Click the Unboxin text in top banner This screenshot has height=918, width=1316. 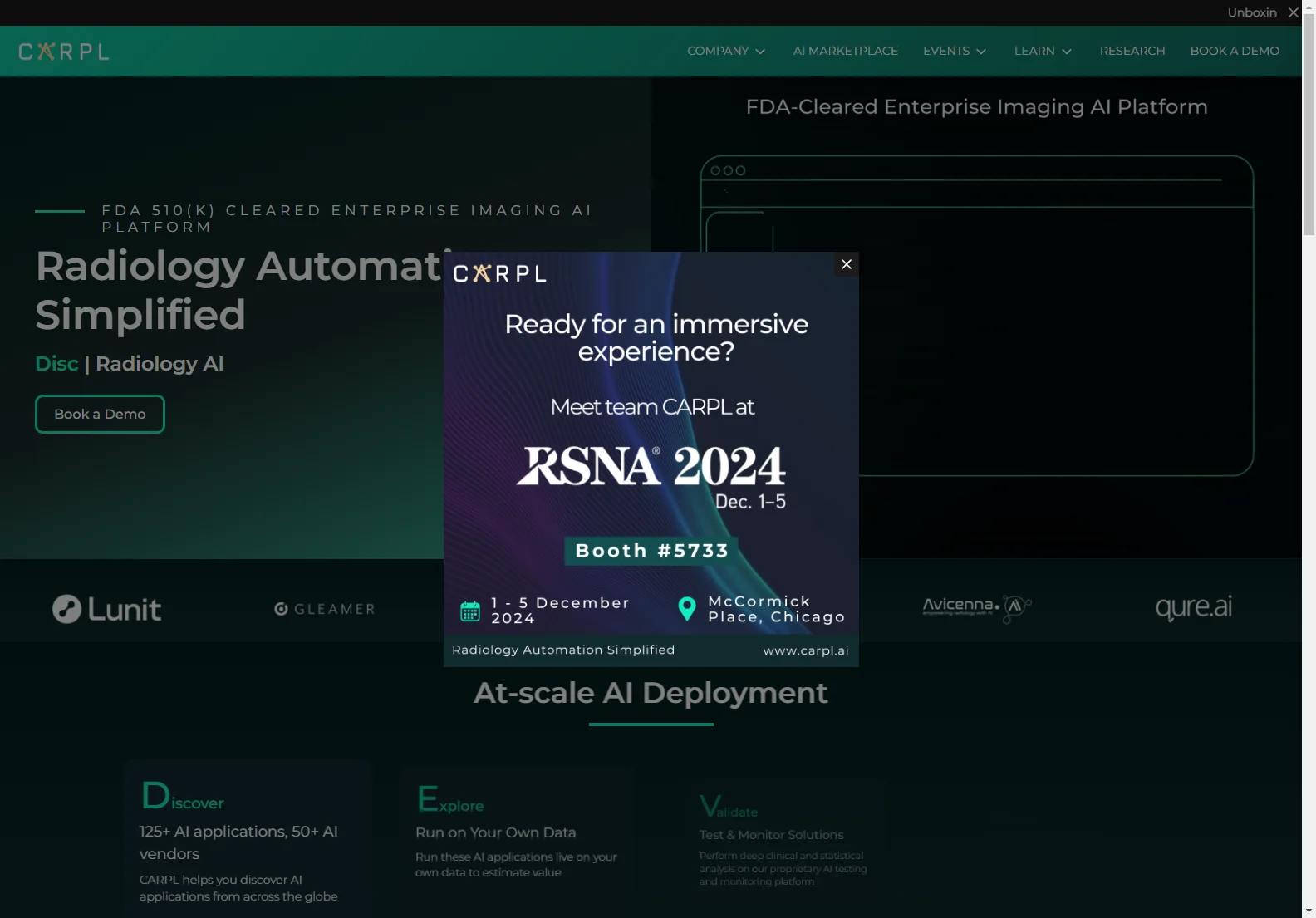click(x=1251, y=12)
